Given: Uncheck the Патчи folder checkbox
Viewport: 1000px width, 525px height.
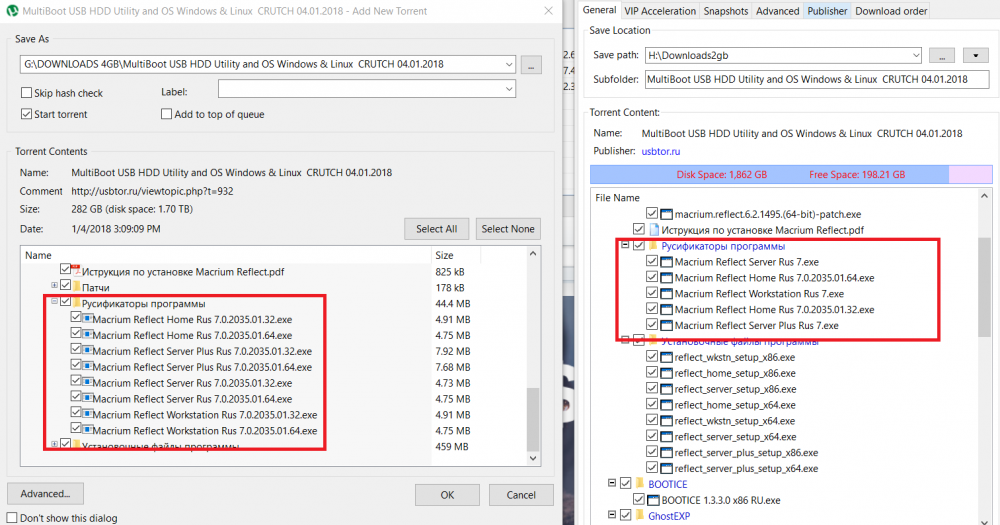Looking at the screenshot, I should 65,285.
